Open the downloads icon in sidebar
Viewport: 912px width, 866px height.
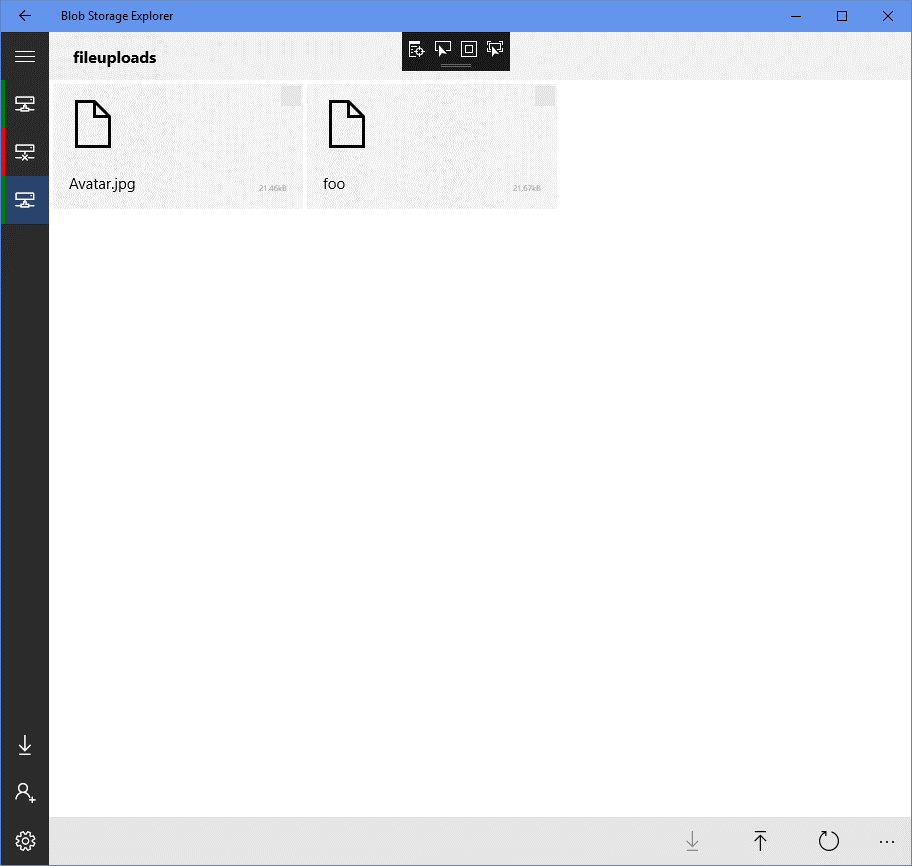25,745
